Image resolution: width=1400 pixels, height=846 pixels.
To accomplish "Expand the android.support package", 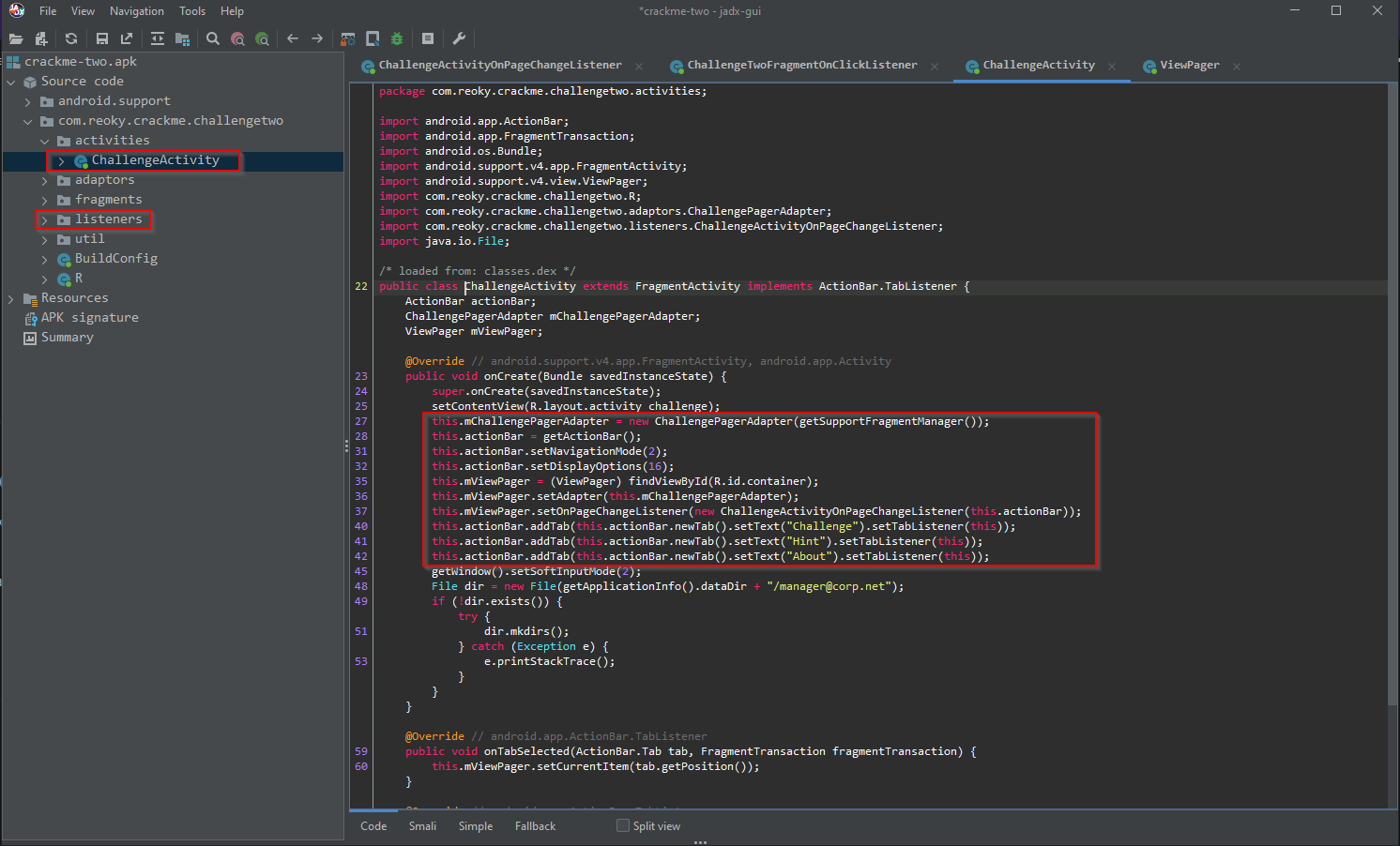I will [27, 101].
